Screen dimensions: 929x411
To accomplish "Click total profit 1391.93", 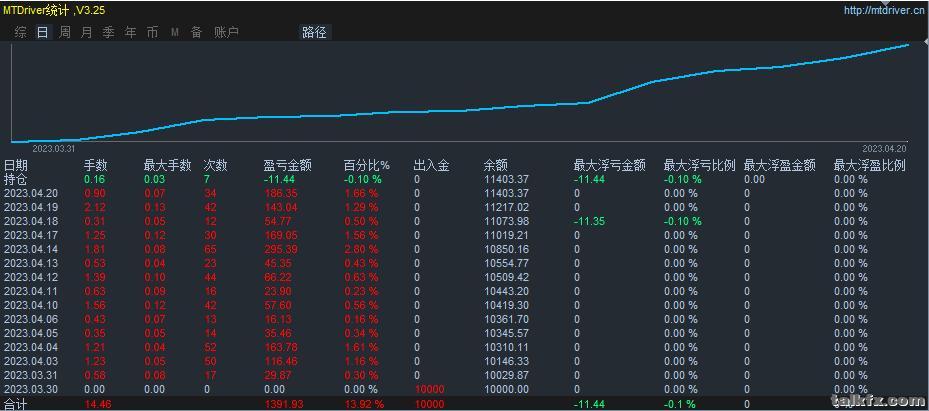I will point(283,404).
